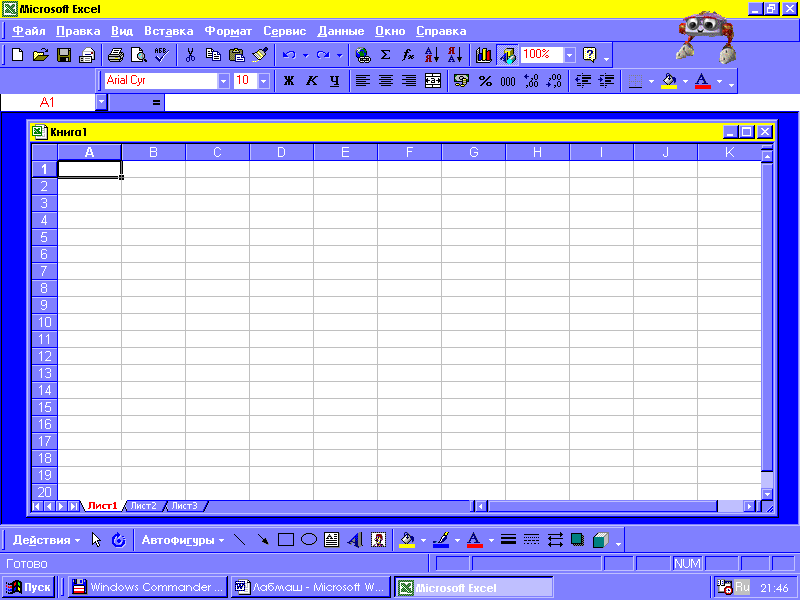
Task: Toggle italic formatting К
Action: 312,81
